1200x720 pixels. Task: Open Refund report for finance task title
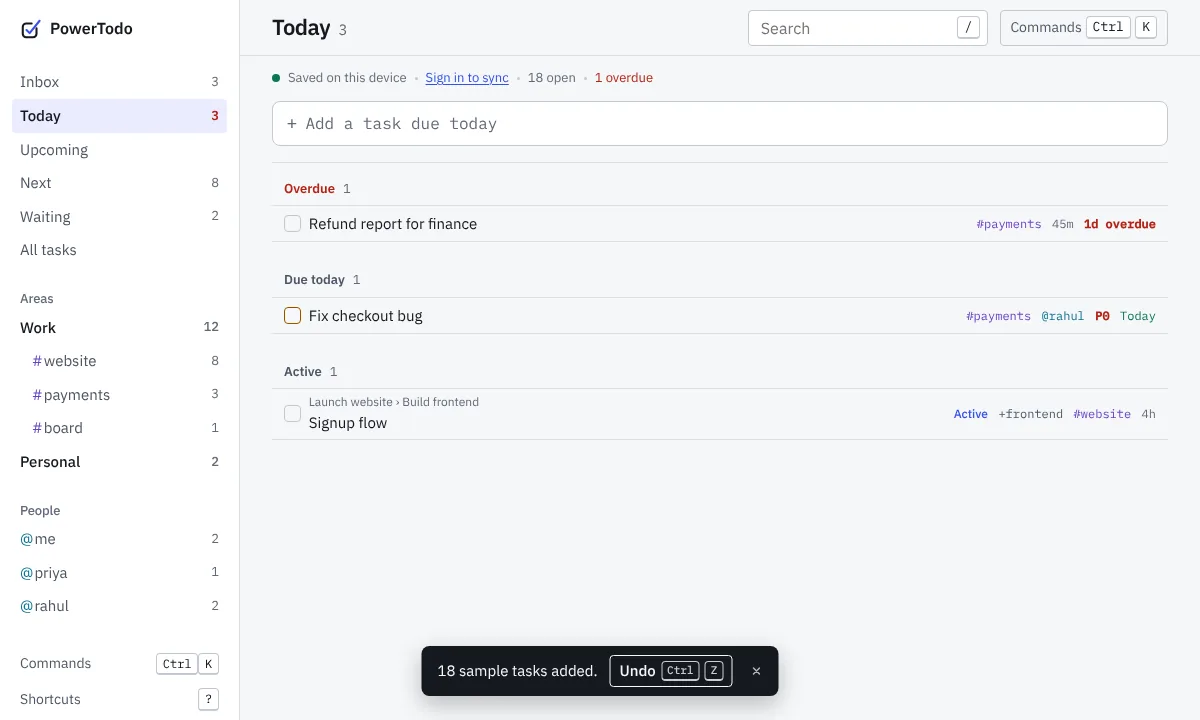tap(393, 224)
